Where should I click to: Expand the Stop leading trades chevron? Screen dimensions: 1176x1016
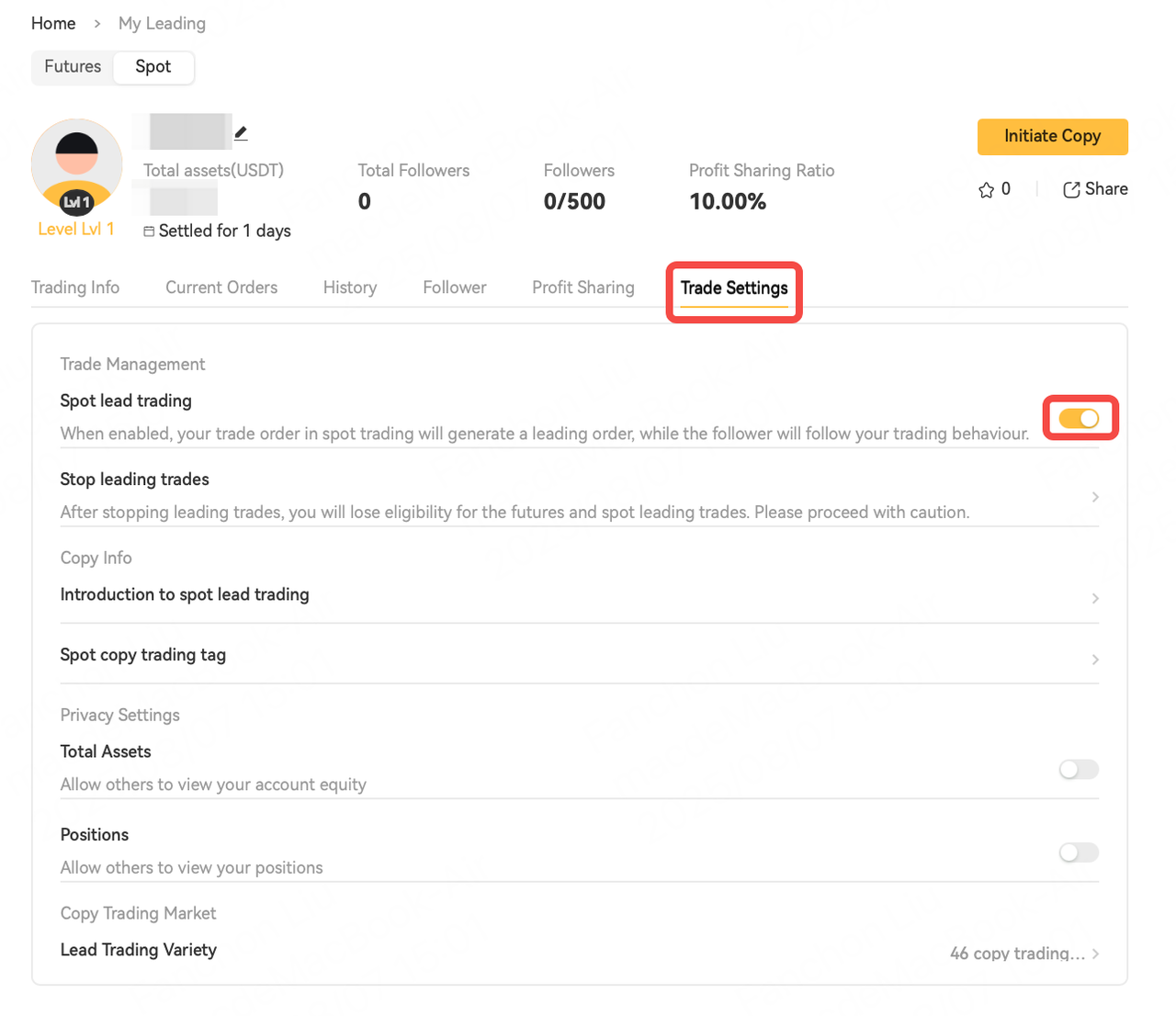(1095, 497)
